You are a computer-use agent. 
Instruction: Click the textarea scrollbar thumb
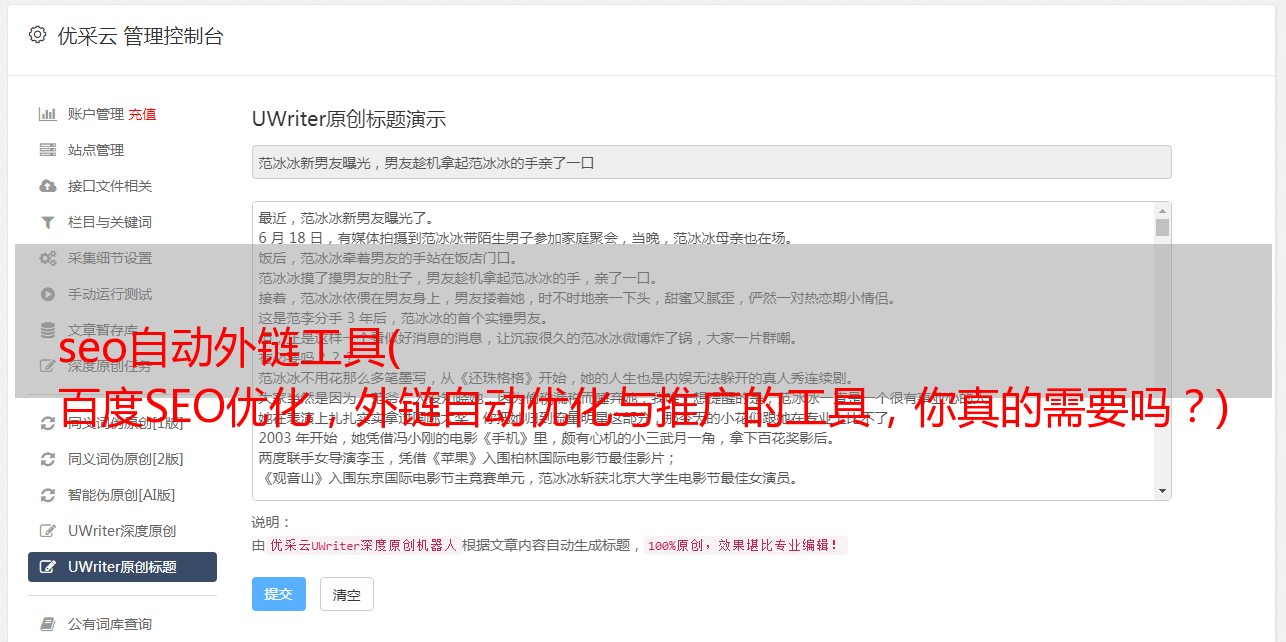[1162, 227]
